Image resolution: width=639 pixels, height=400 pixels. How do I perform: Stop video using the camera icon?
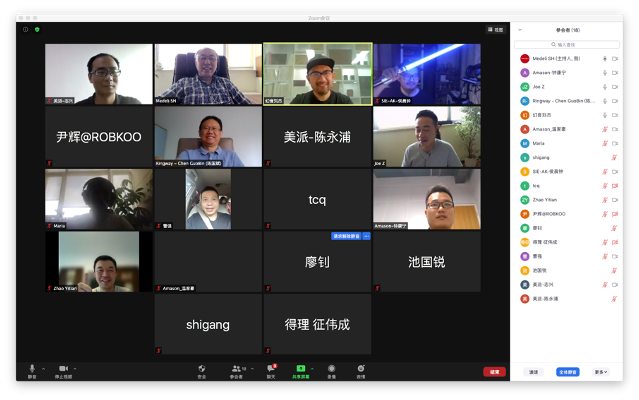(x=63, y=369)
